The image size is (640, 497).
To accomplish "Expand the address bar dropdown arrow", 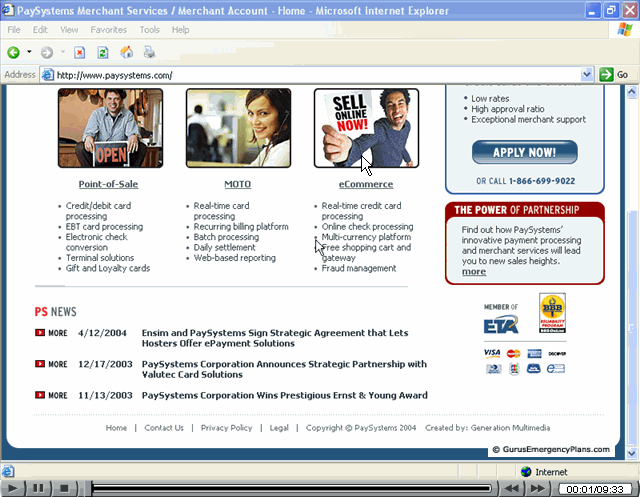I will tap(587, 75).
